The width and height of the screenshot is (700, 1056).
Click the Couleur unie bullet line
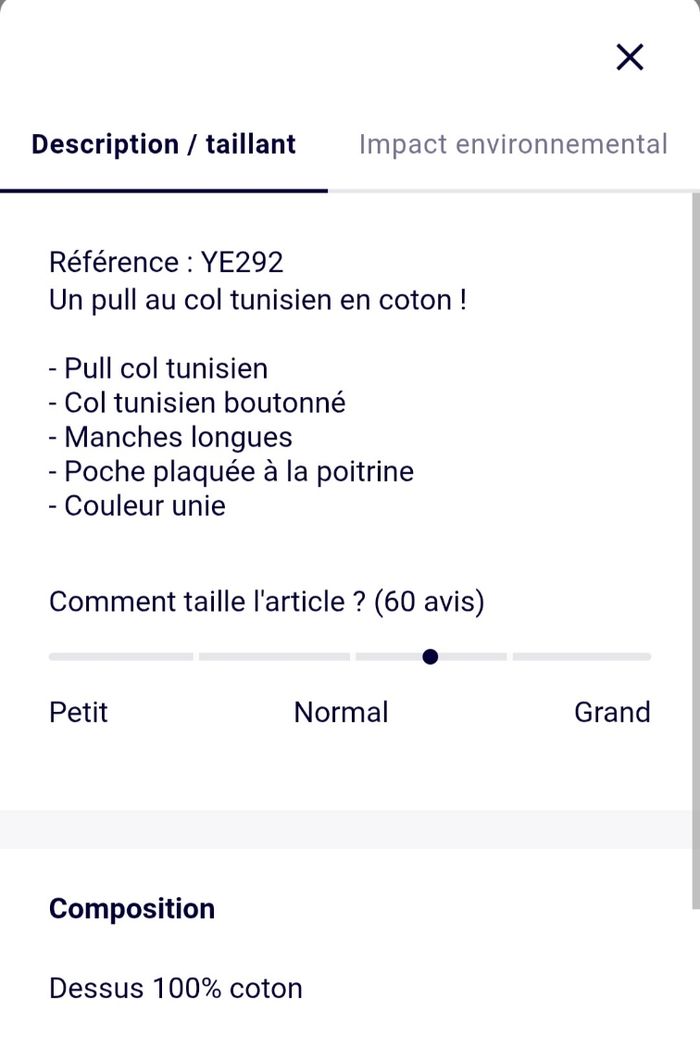138,505
